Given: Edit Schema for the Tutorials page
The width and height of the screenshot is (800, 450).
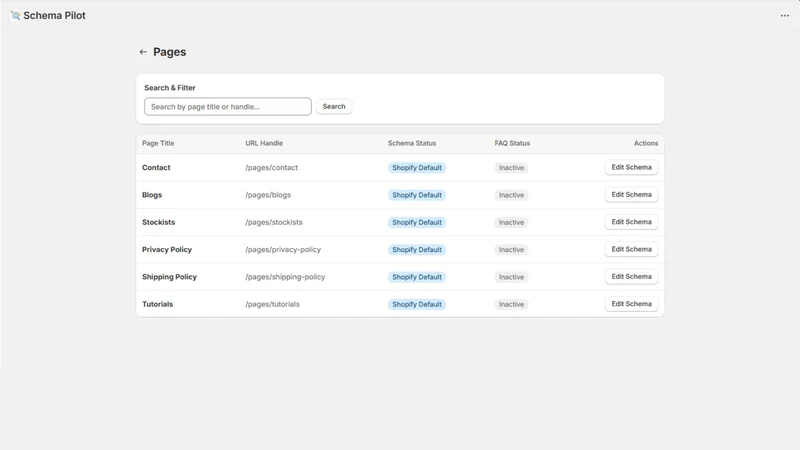Looking at the screenshot, I should pyautogui.click(x=631, y=304).
